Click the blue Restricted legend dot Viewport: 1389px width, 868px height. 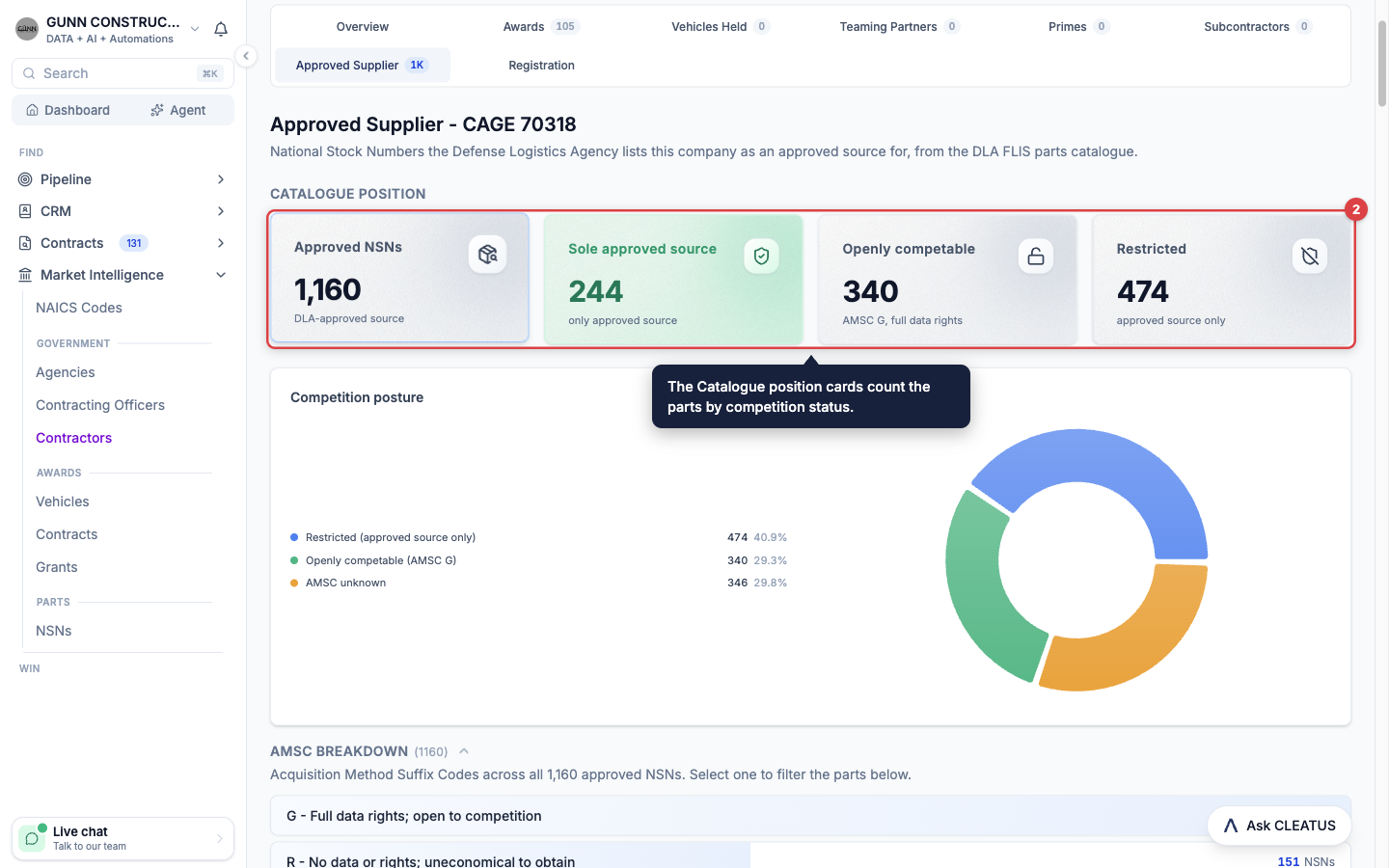pos(294,537)
